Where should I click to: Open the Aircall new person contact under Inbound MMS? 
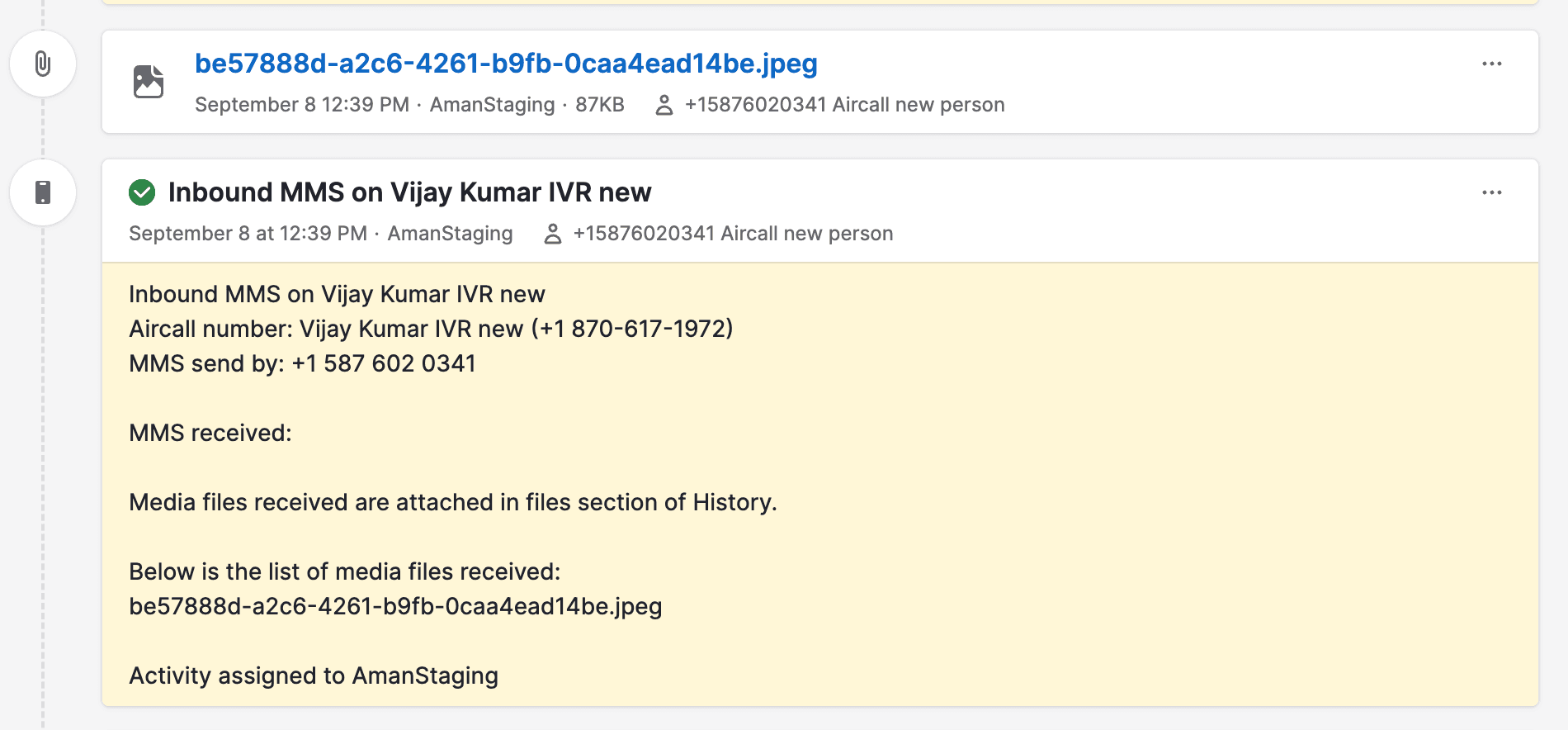[733, 234]
